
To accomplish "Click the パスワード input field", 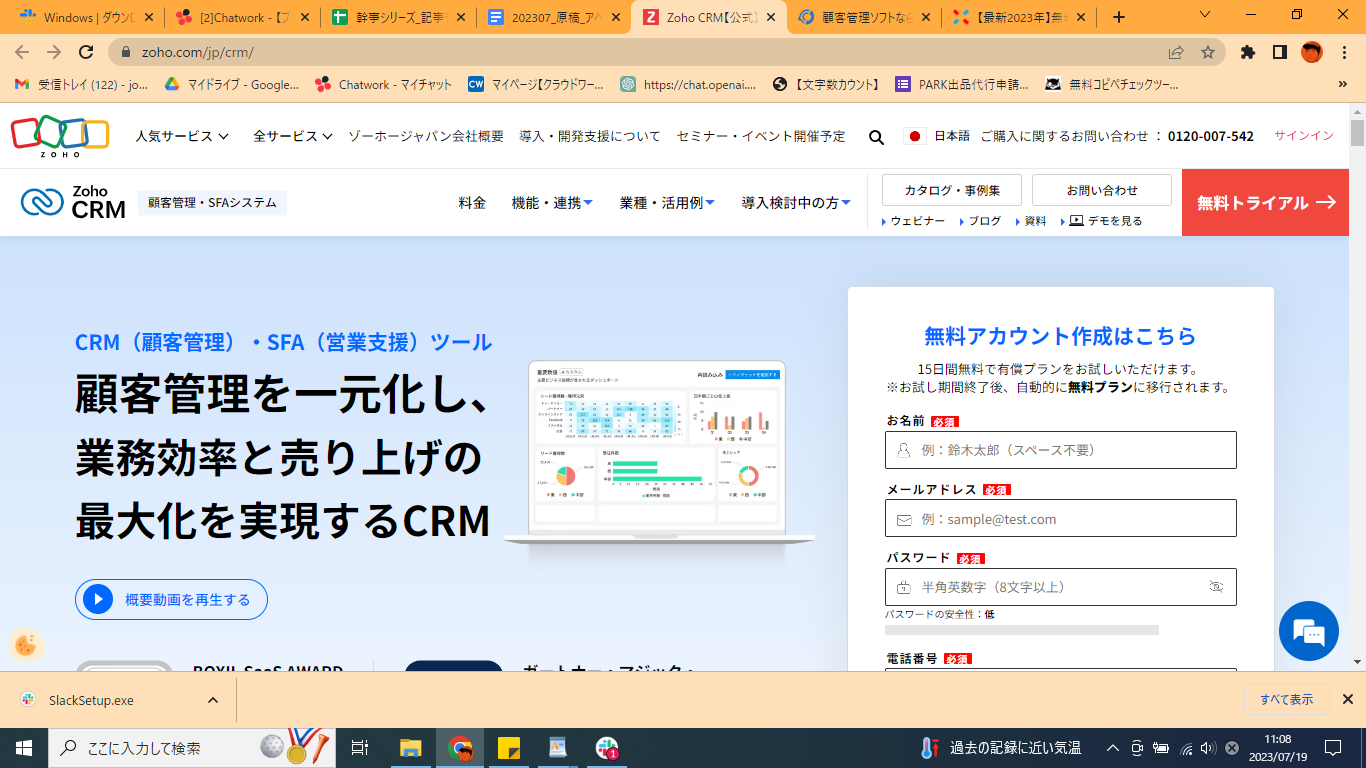I will (x=1061, y=587).
